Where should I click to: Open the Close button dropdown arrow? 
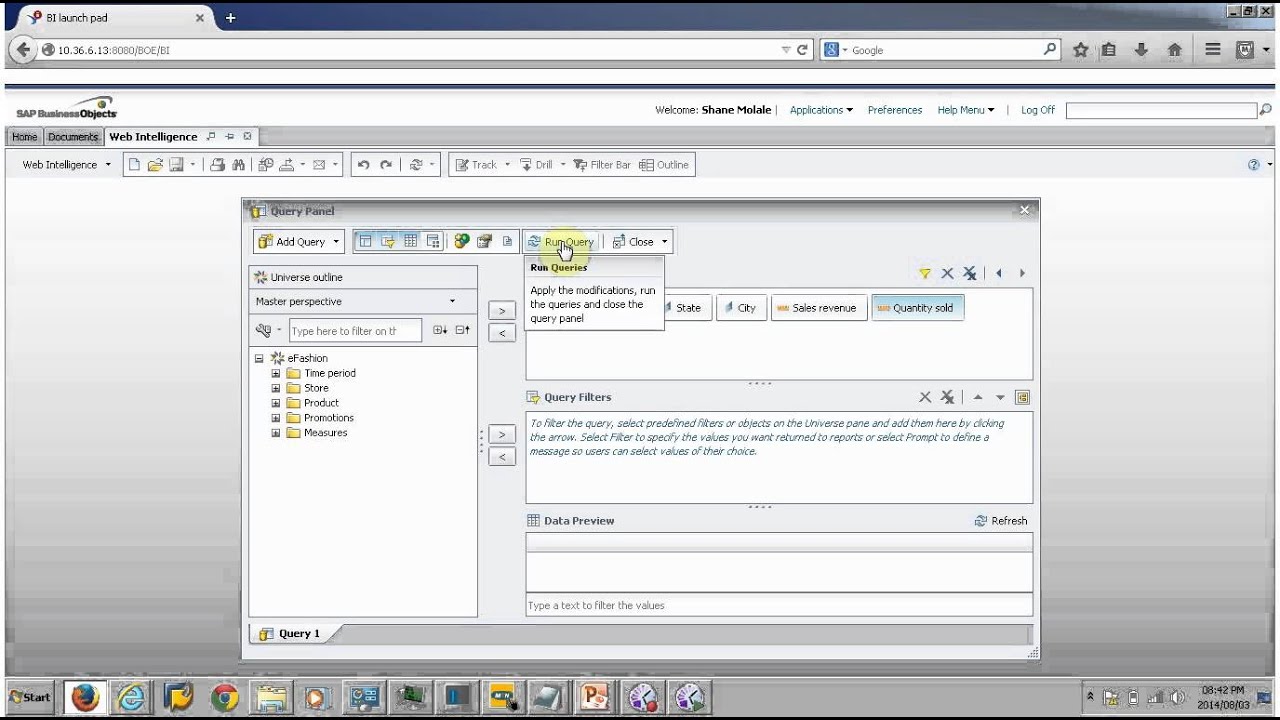pos(664,242)
